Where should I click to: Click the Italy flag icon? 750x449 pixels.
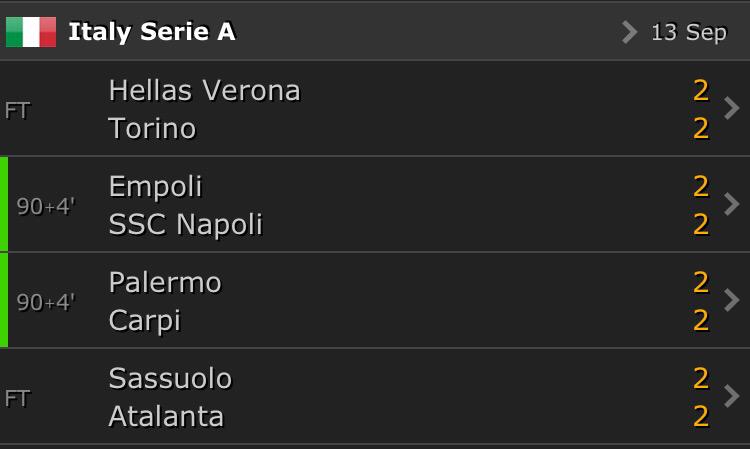click(x=31, y=32)
